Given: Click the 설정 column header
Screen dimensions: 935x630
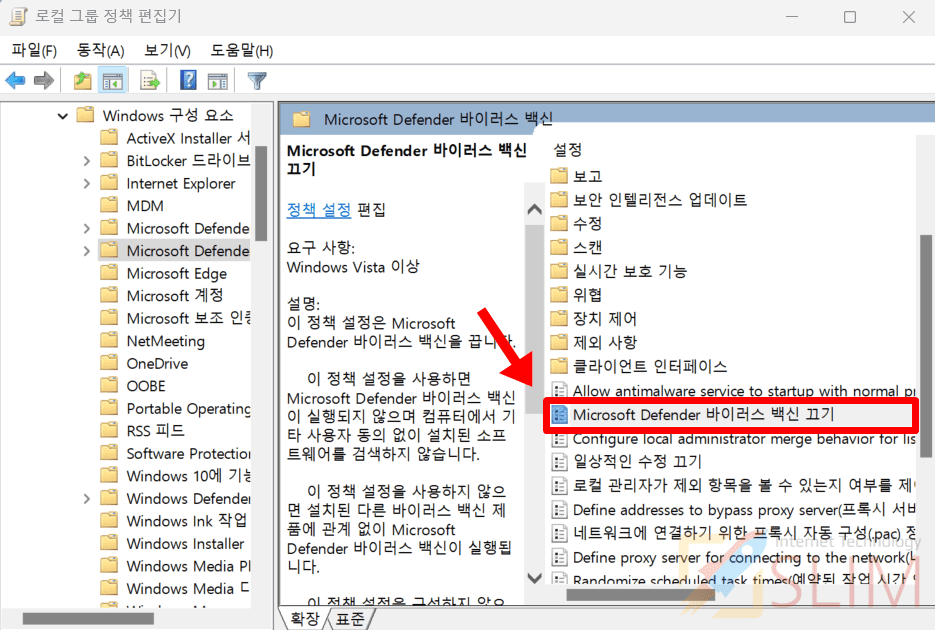Looking at the screenshot, I should [567, 150].
